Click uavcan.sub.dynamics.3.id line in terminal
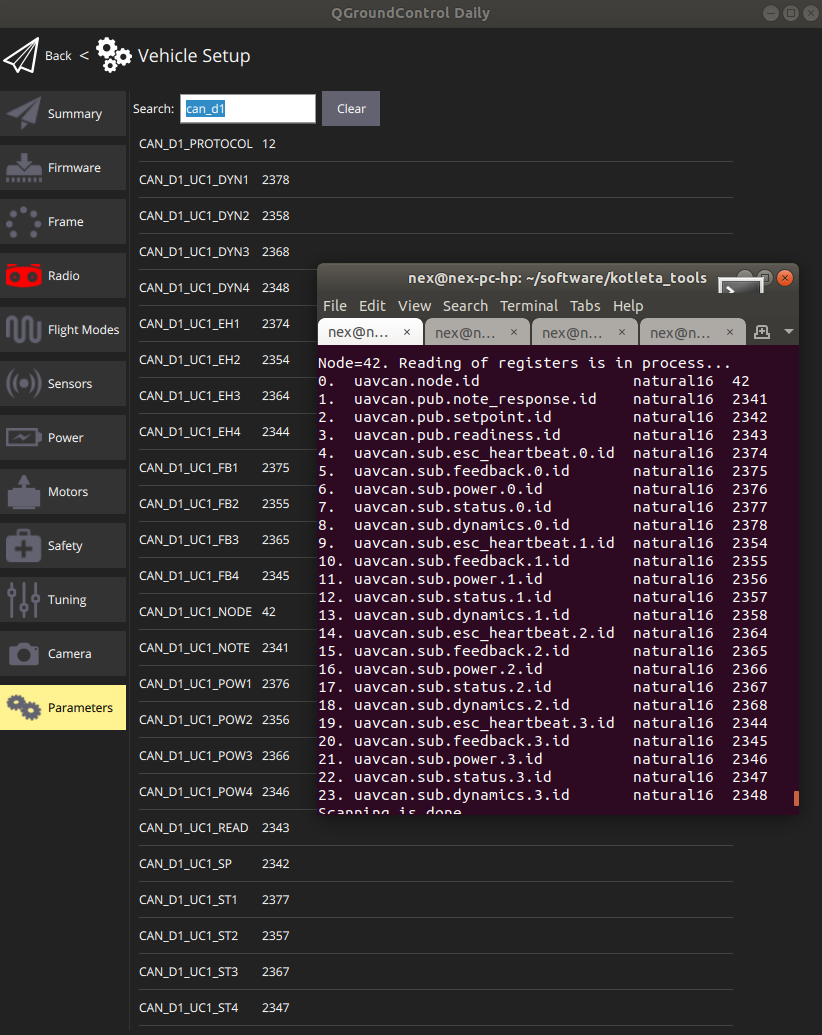This screenshot has width=822, height=1035. pos(543,795)
